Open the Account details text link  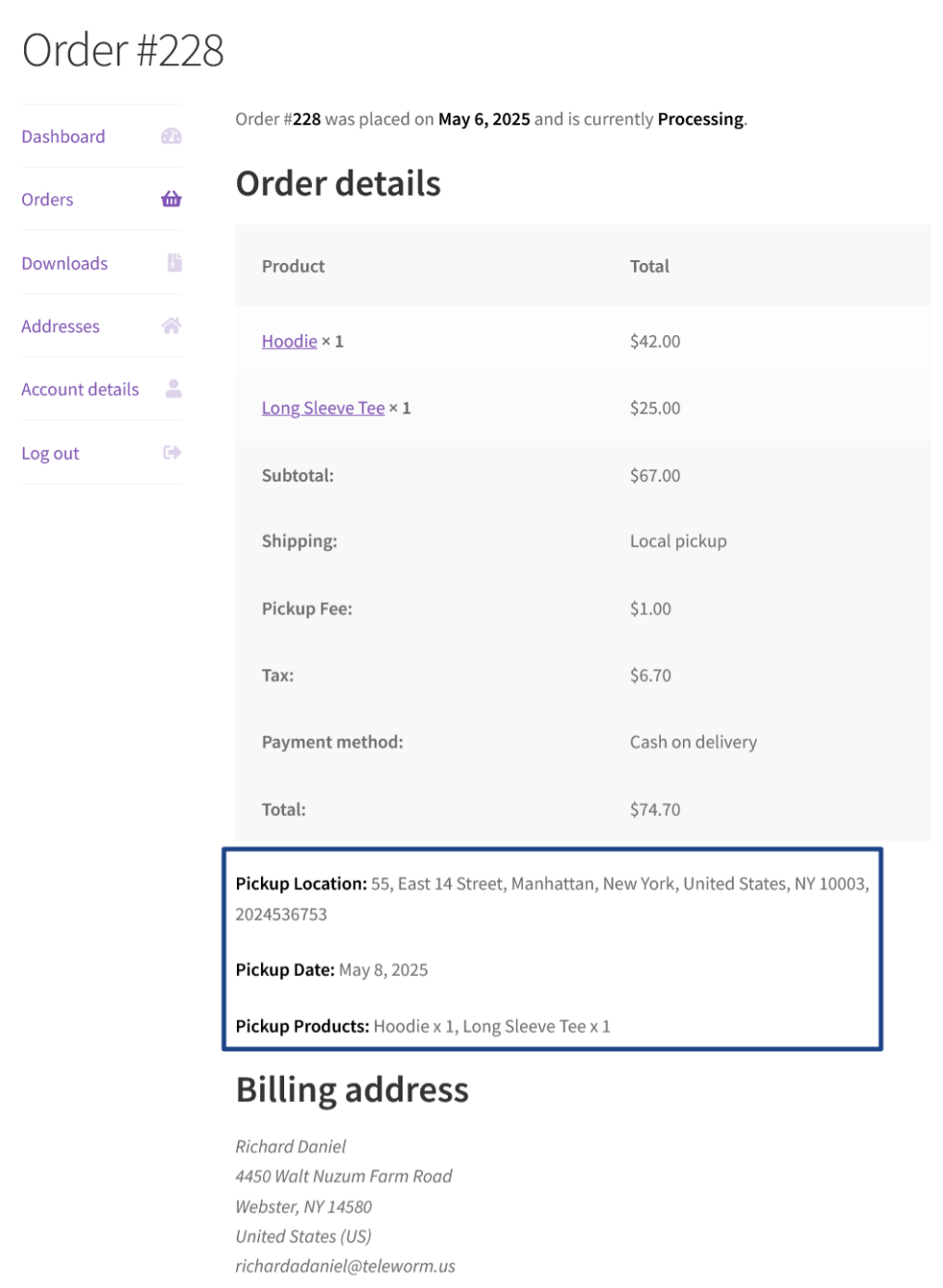(x=80, y=389)
